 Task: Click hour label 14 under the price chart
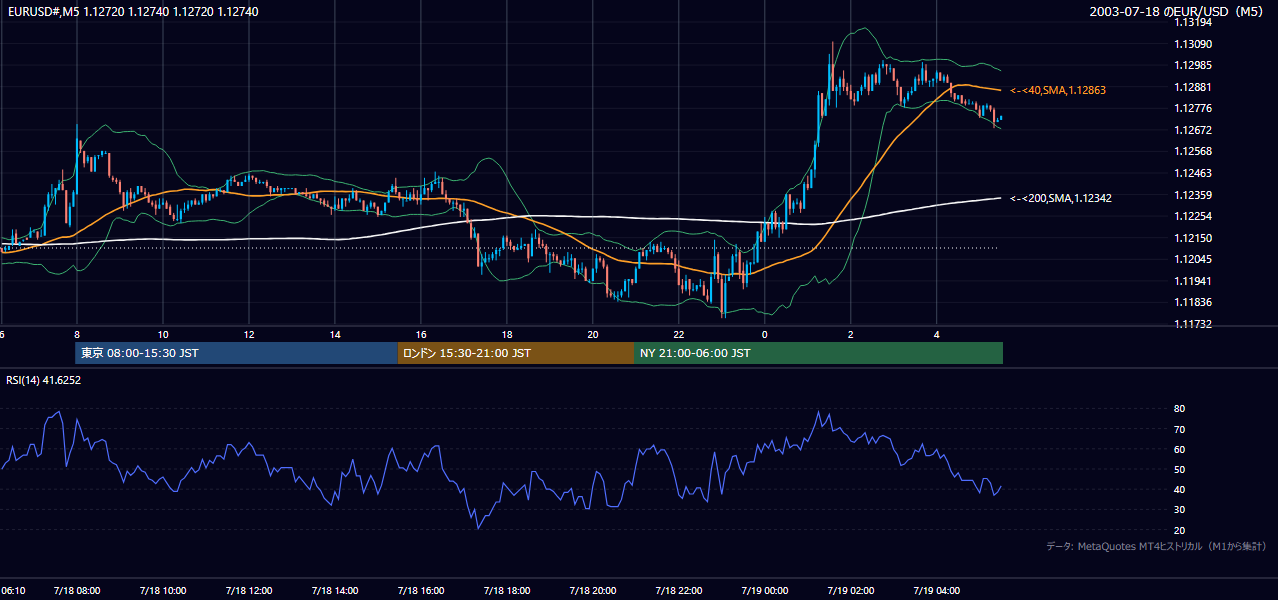click(x=335, y=334)
